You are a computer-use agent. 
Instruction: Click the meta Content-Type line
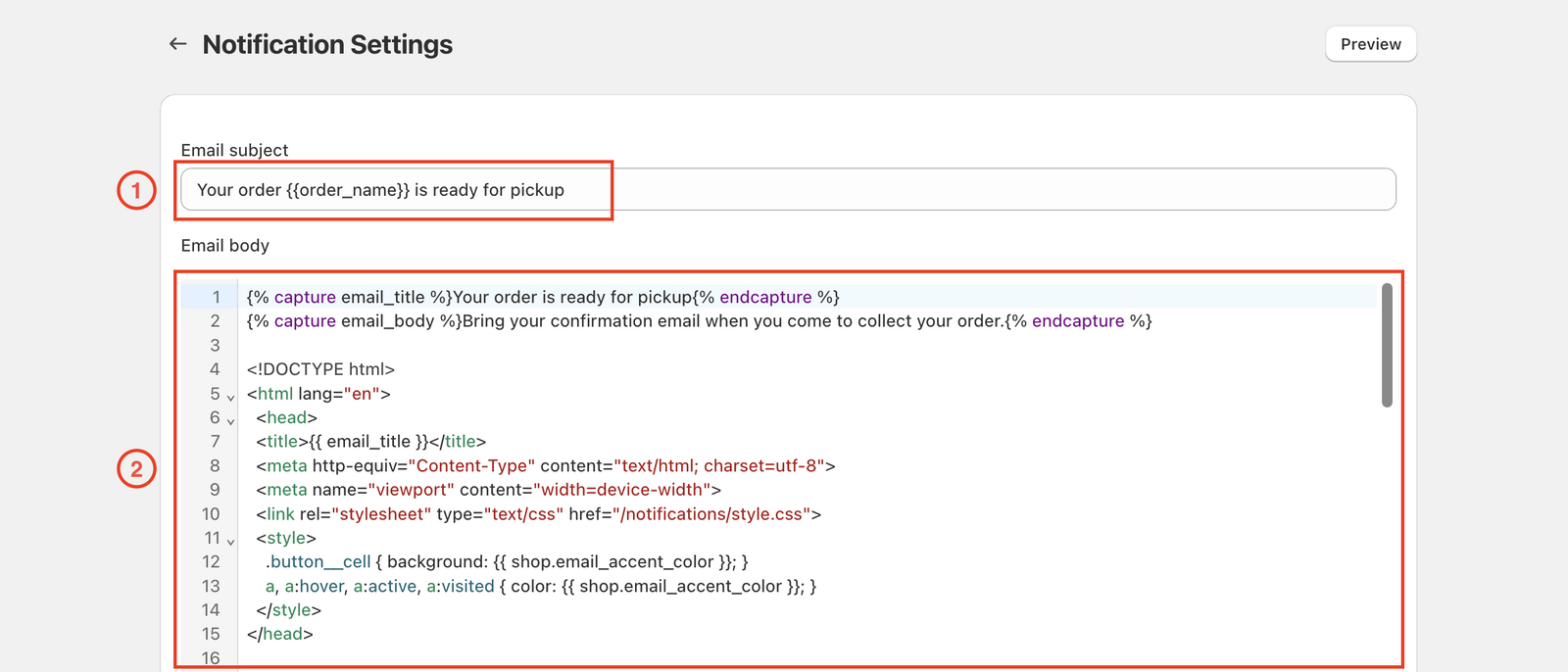point(546,465)
